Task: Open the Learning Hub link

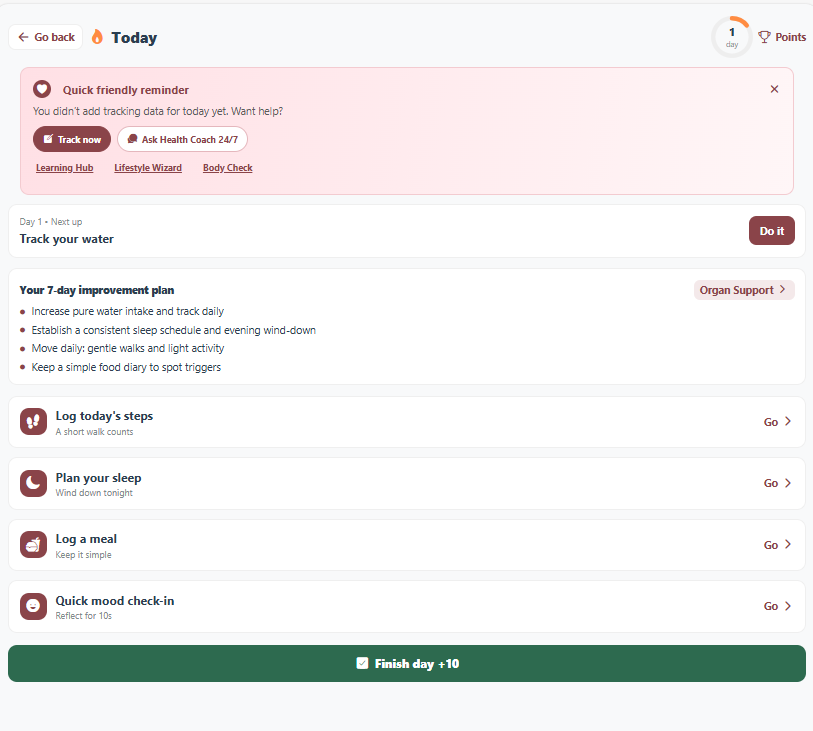Action: [x=65, y=168]
